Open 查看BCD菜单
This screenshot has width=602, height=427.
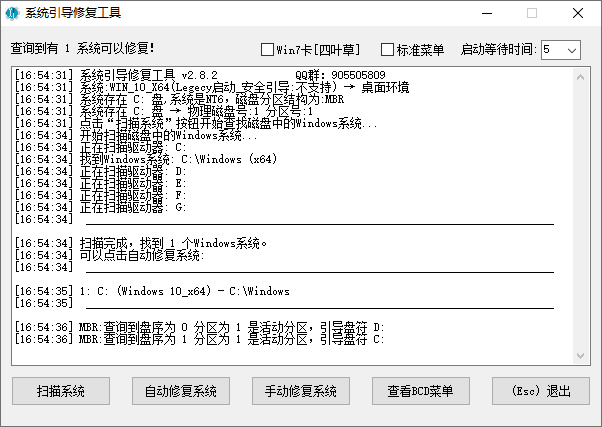(420, 390)
